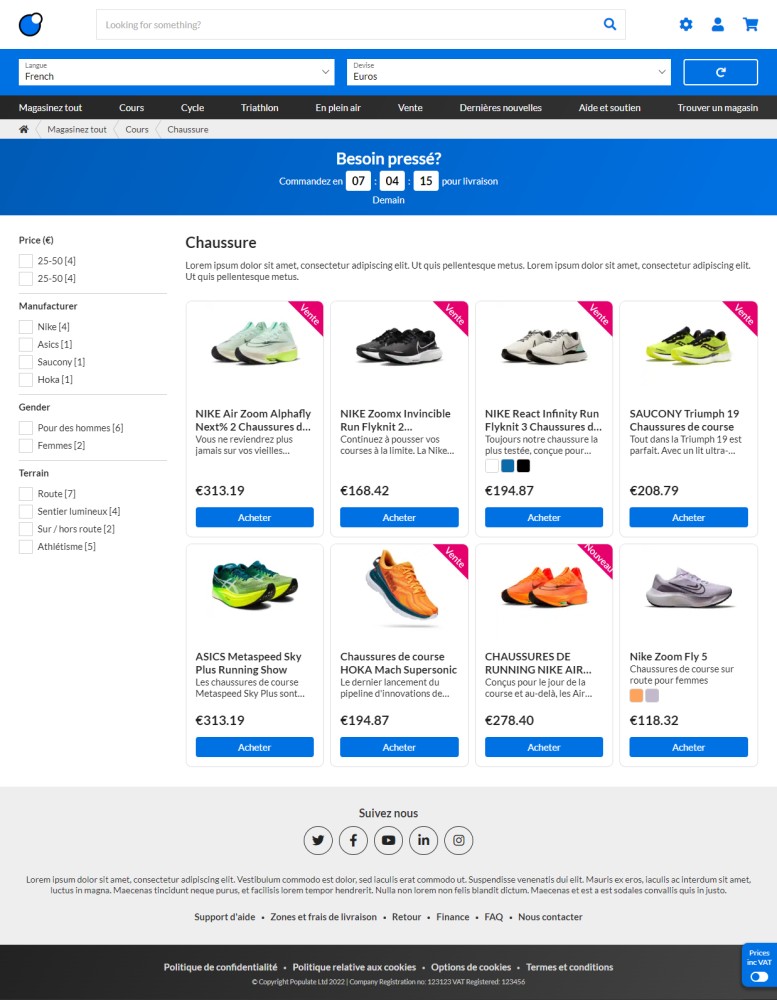Click Acheter for ASICS Metaspeed Sky Plus
This screenshot has width=777, height=1000.
click(255, 747)
